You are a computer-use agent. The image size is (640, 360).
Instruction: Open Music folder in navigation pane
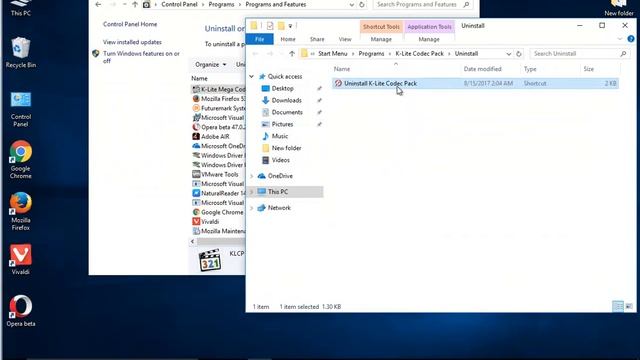point(280,136)
